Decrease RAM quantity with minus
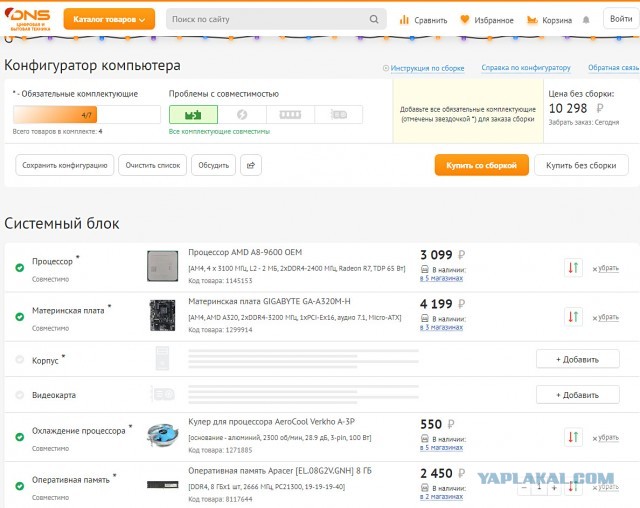This screenshot has width=640, height=508. tap(524, 488)
